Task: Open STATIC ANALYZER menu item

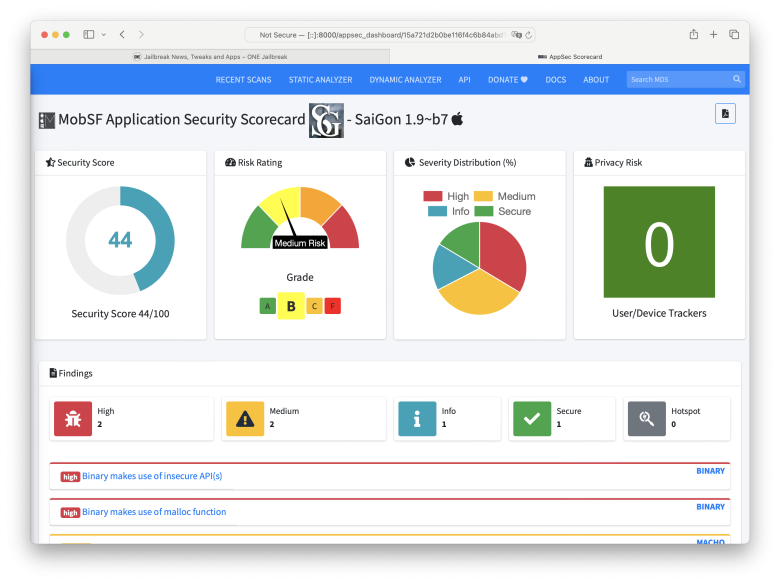Action: point(320,80)
